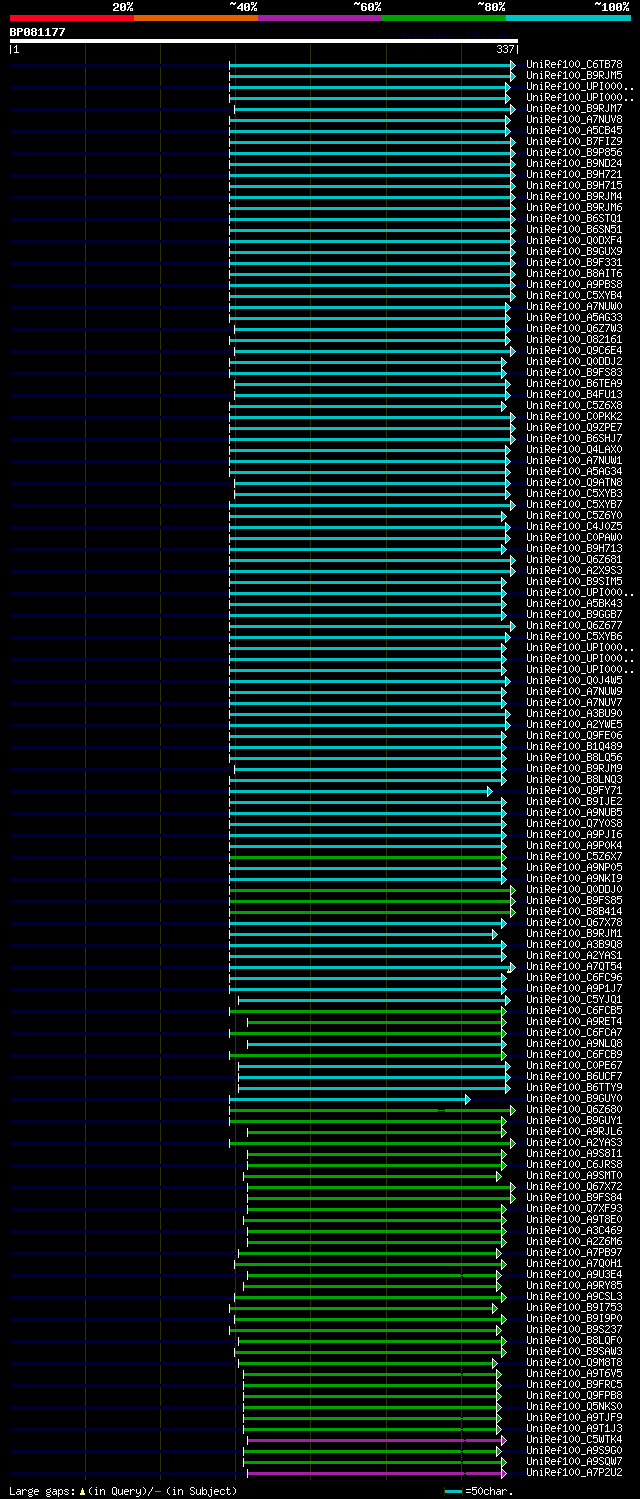Select the UniRef100_B9P856 entry
The image size is (640, 1499).
(574, 152)
